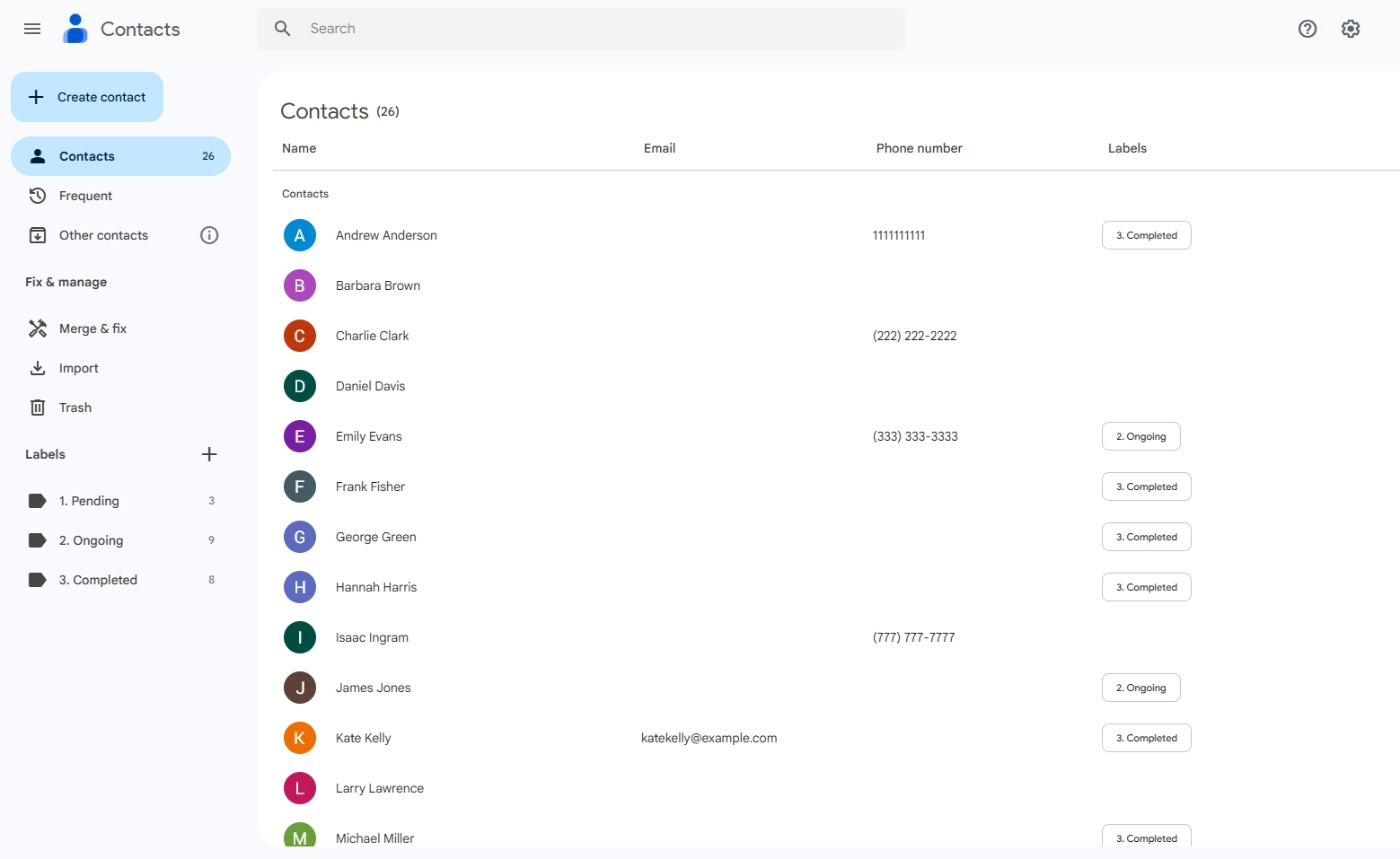Click Isaac Ingram's avatar I
This screenshot has width=1400, height=859.
click(300, 637)
